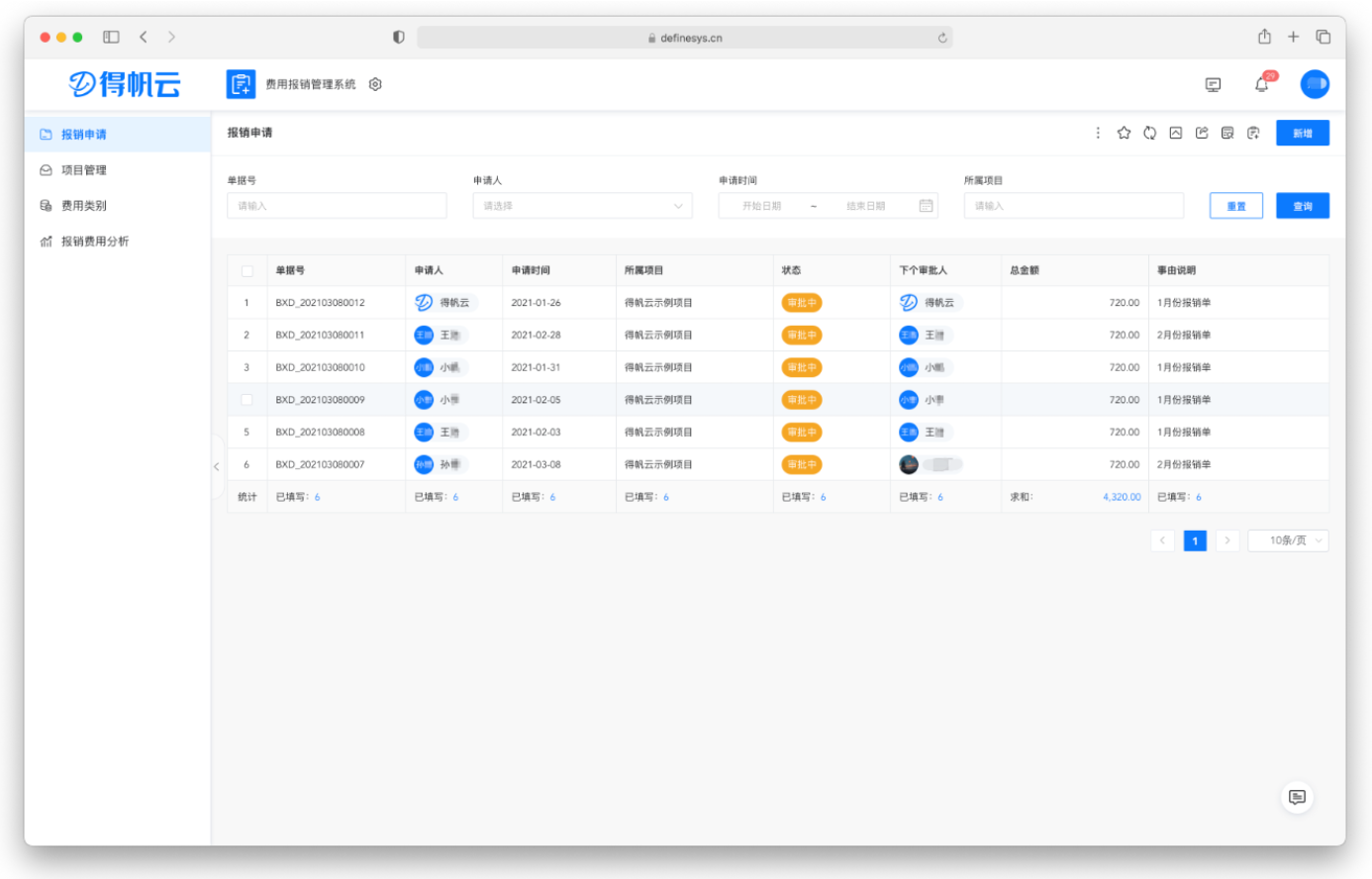Open the three-dot more options menu
The width and height of the screenshot is (1372, 879).
click(x=1098, y=133)
